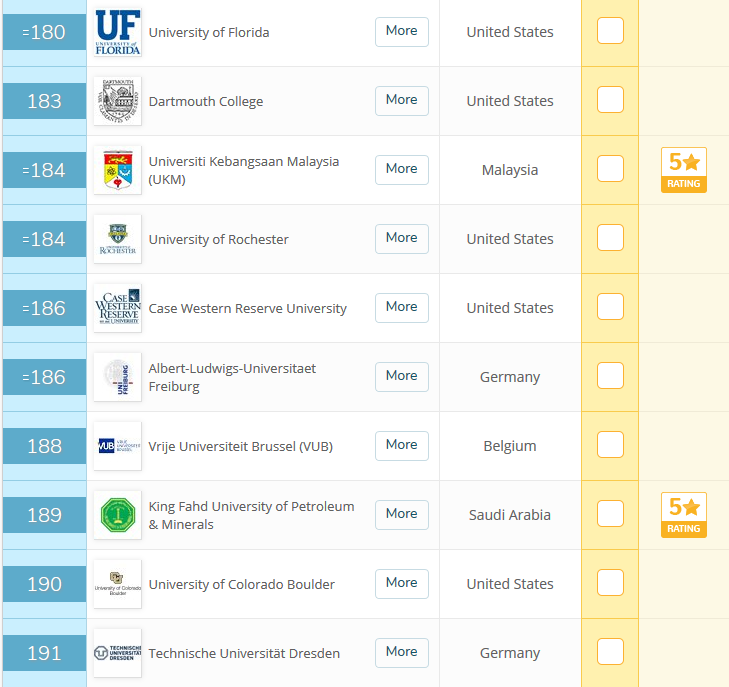Click the King Fahd University green logo
This screenshot has width=729, height=687.
117,515
